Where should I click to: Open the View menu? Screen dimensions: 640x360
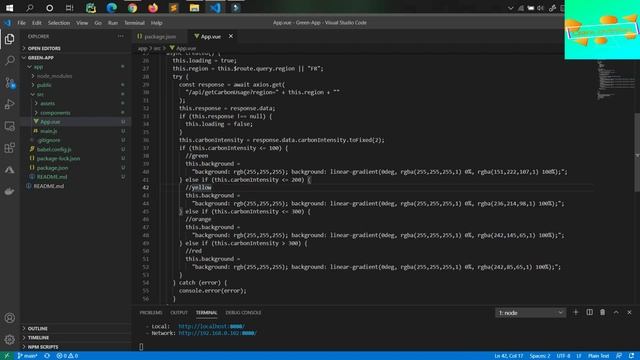click(82, 23)
